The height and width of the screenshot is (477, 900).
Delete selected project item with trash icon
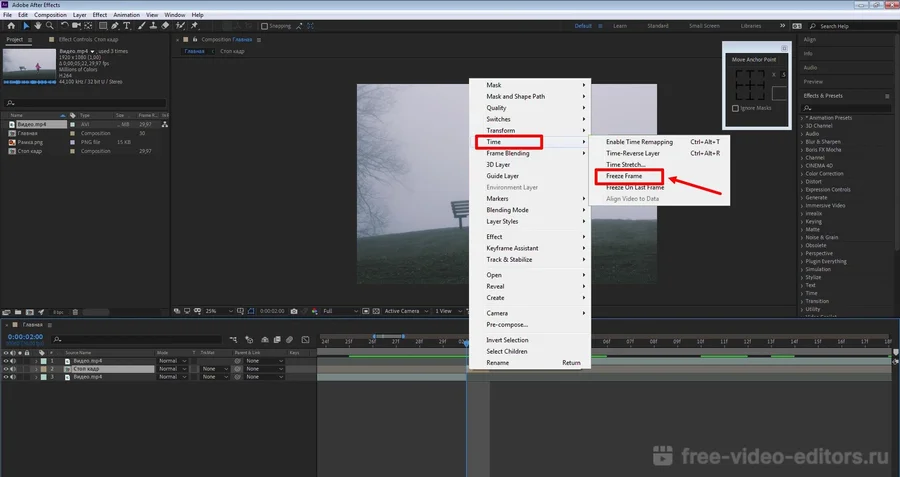pos(75,312)
